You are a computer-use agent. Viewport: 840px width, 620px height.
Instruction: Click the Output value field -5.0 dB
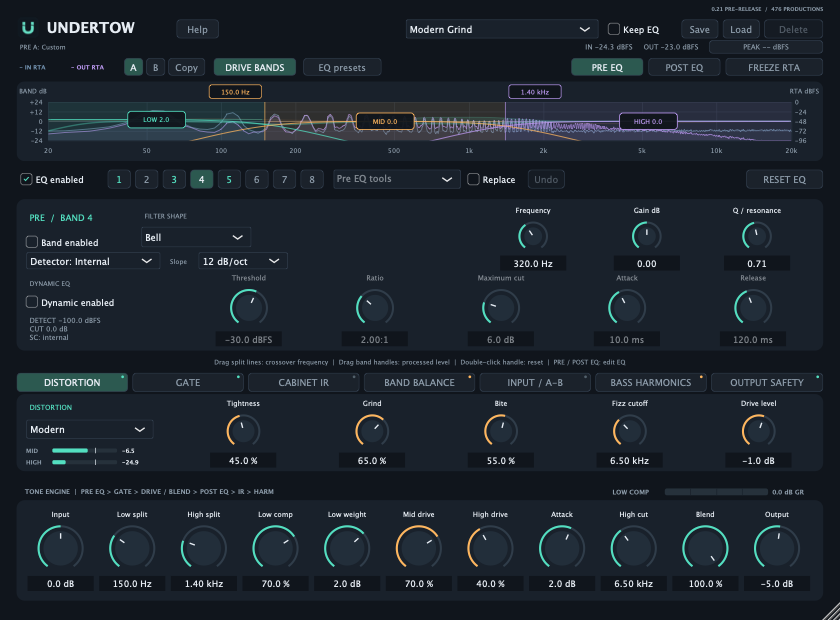point(777,584)
